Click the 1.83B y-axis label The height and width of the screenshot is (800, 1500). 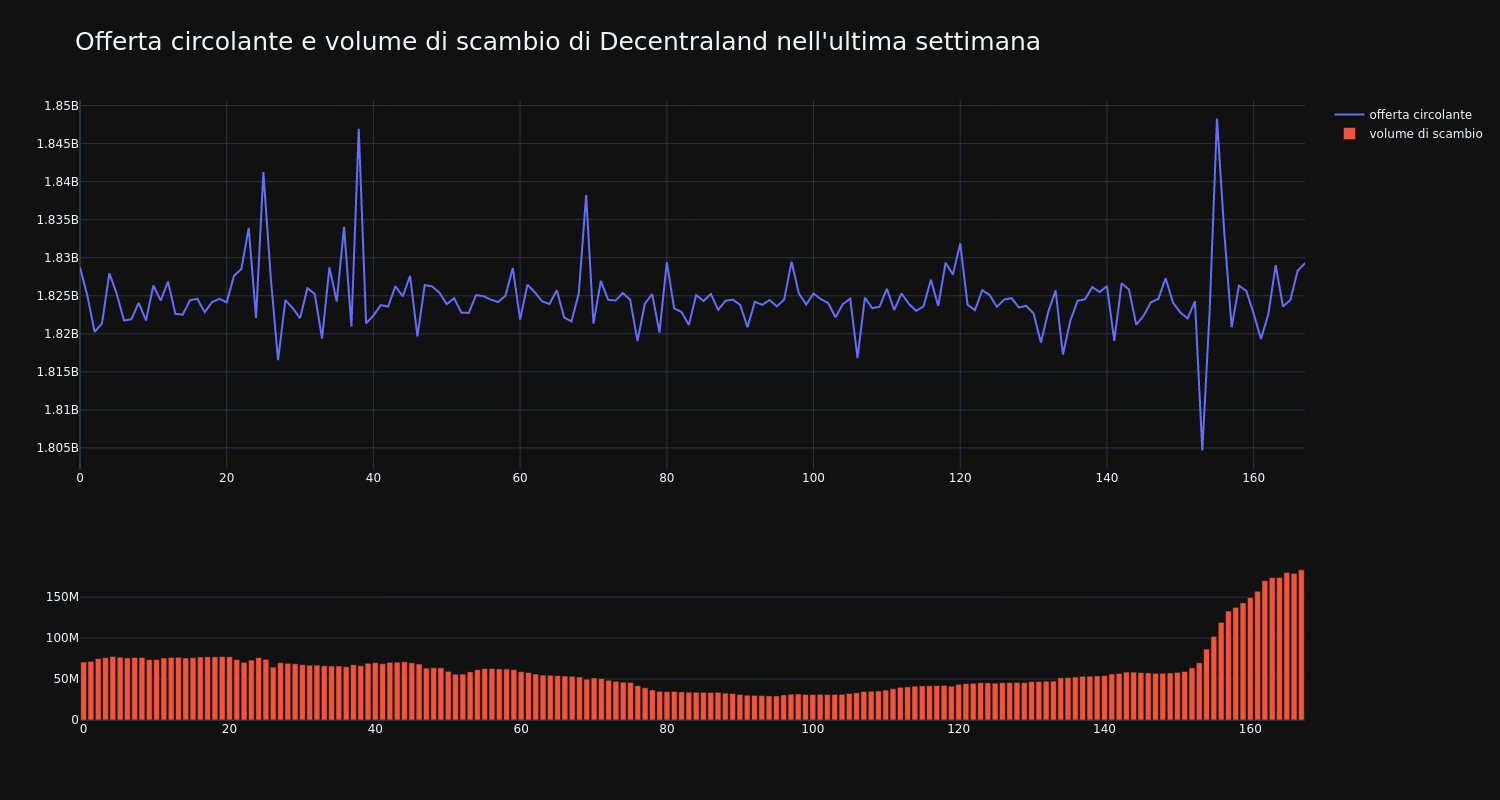click(60, 258)
